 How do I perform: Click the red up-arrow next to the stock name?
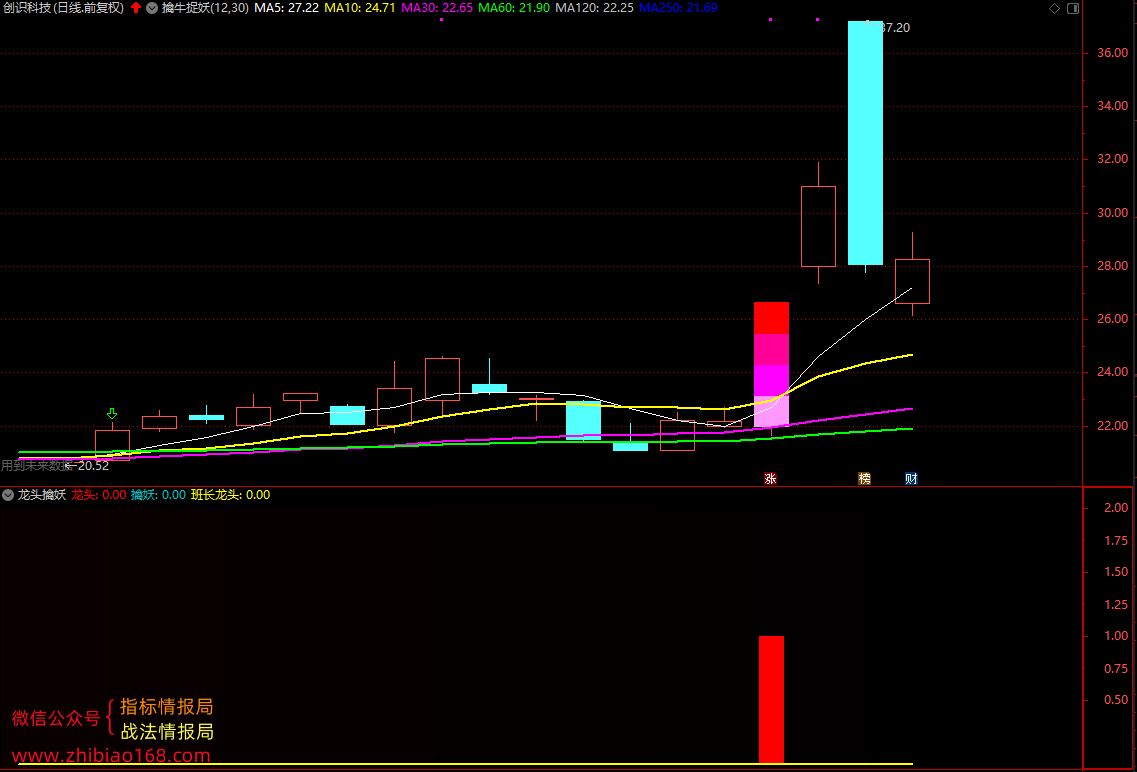(x=136, y=8)
